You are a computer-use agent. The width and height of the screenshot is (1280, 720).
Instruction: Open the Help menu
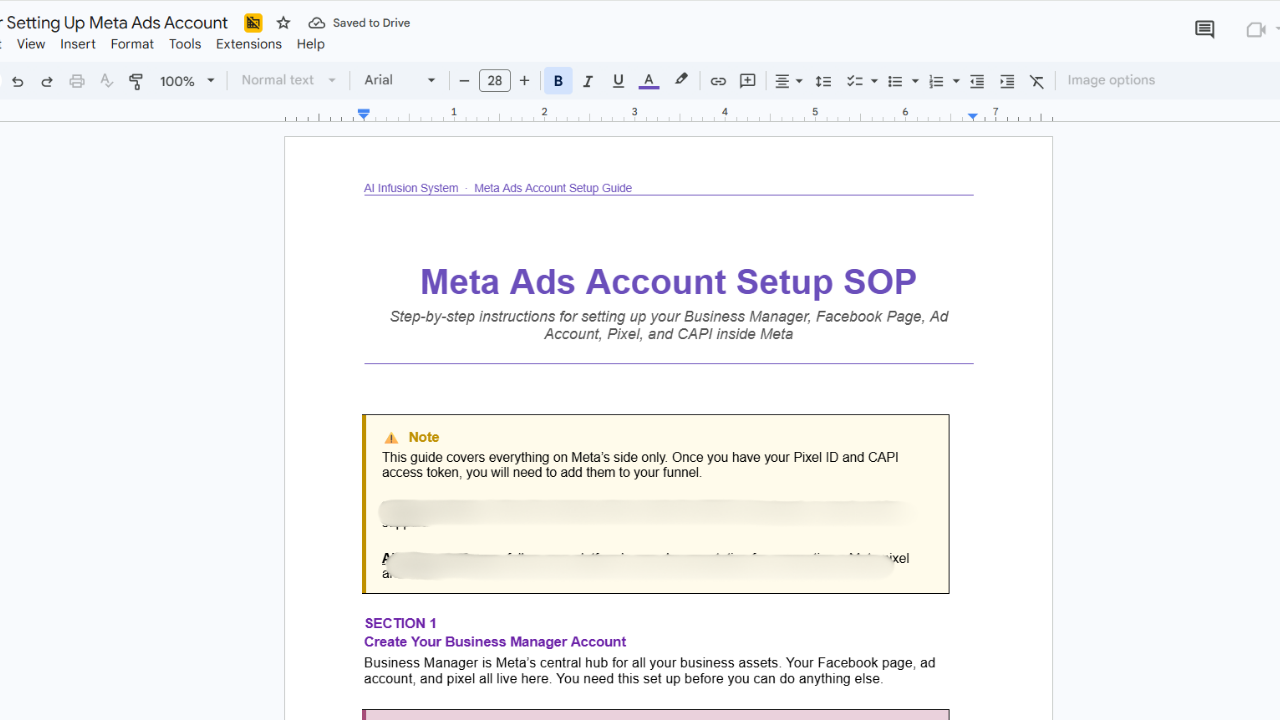click(311, 44)
